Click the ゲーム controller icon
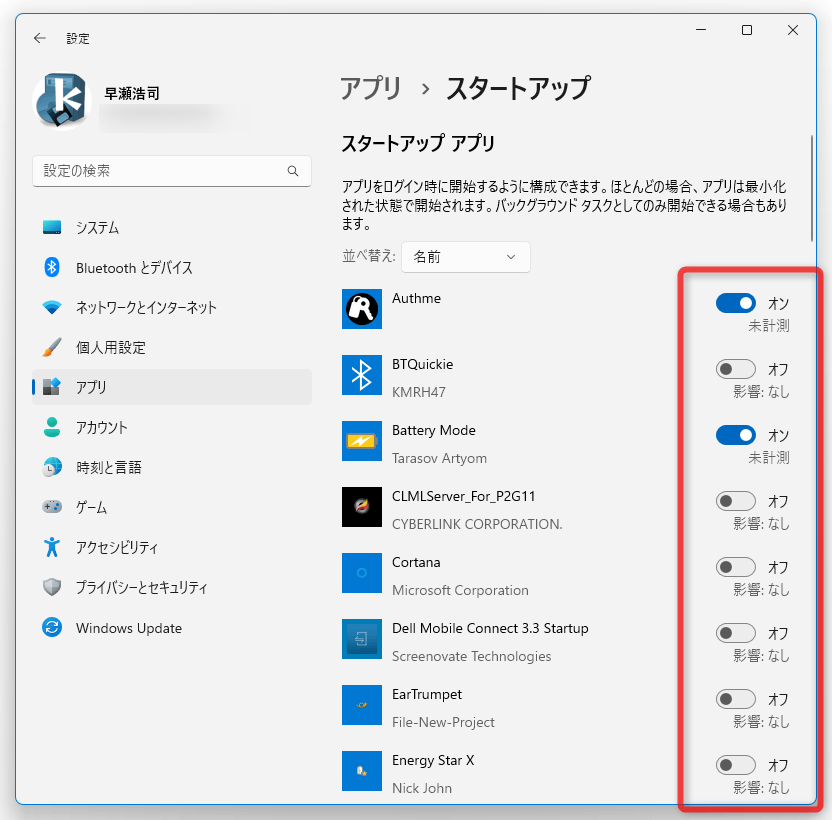 click(51, 507)
